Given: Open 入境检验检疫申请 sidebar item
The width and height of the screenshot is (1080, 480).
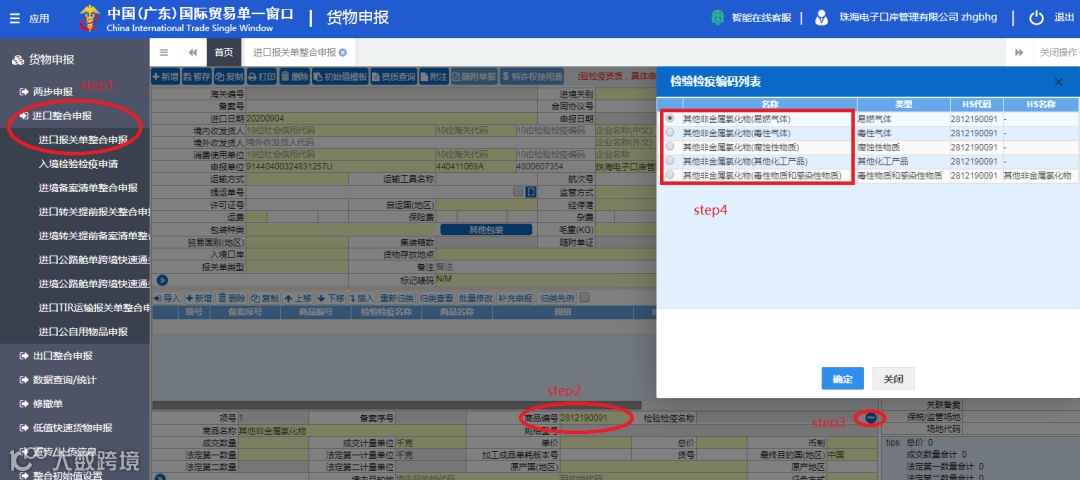Looking at the screenshot, I should [79, 164].
